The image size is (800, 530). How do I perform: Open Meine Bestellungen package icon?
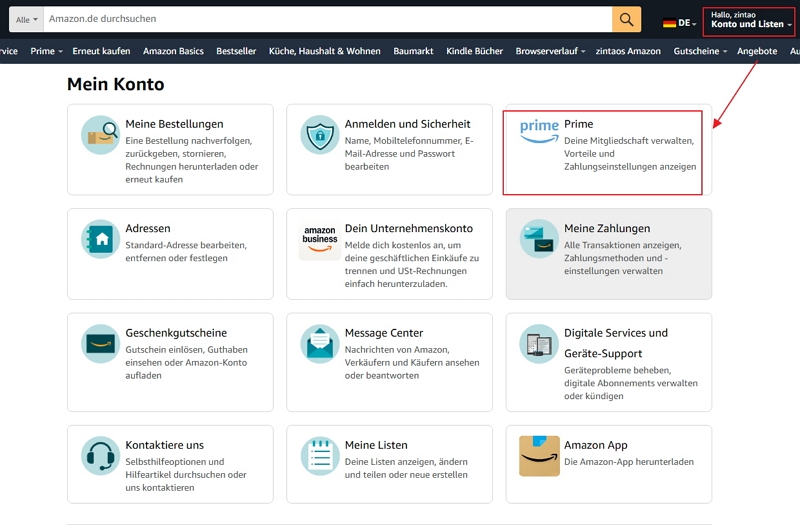101,135
